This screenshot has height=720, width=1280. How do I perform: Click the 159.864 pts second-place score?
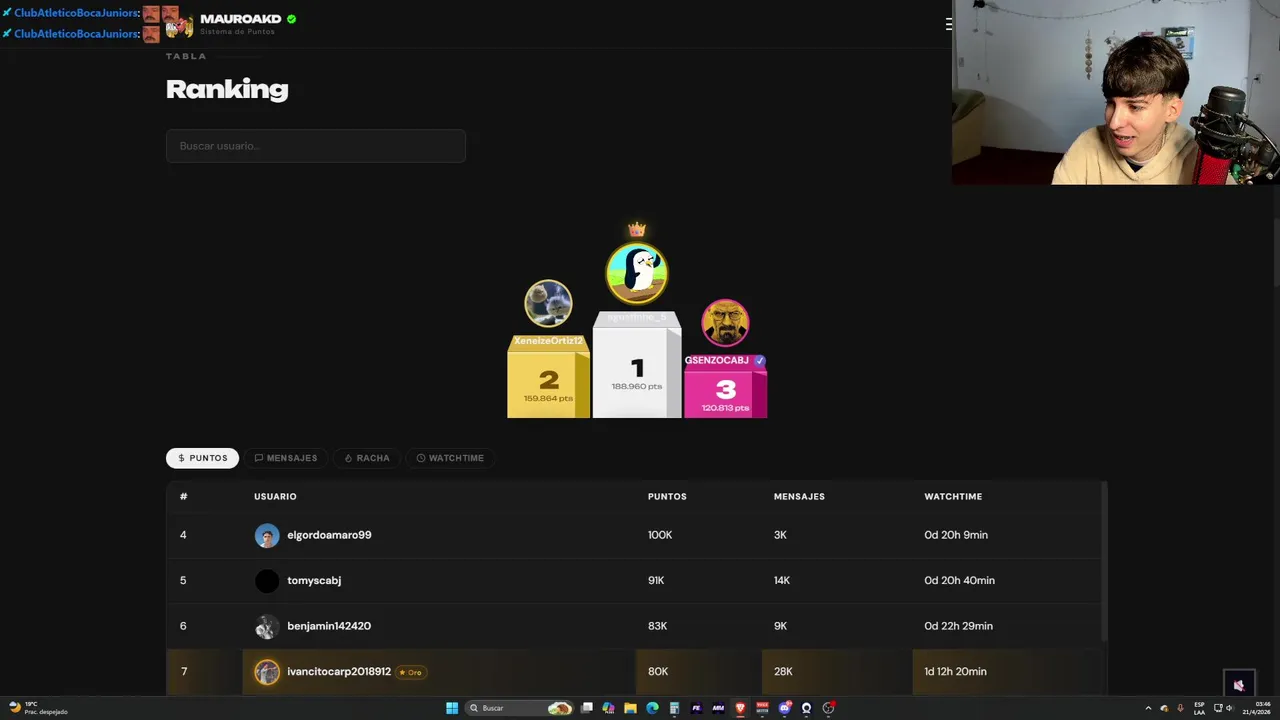[x=548, y=398]
